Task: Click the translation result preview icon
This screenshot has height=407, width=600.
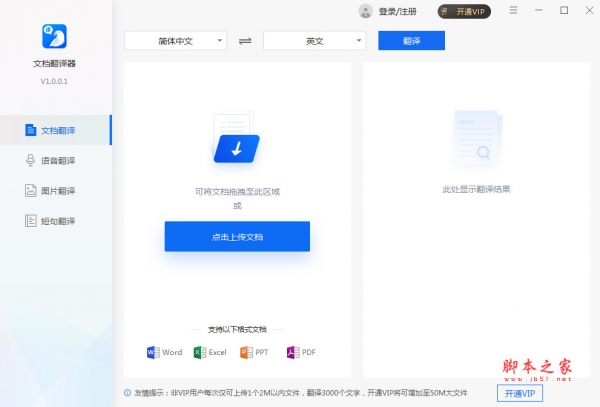Action: [x=477, y=138]
